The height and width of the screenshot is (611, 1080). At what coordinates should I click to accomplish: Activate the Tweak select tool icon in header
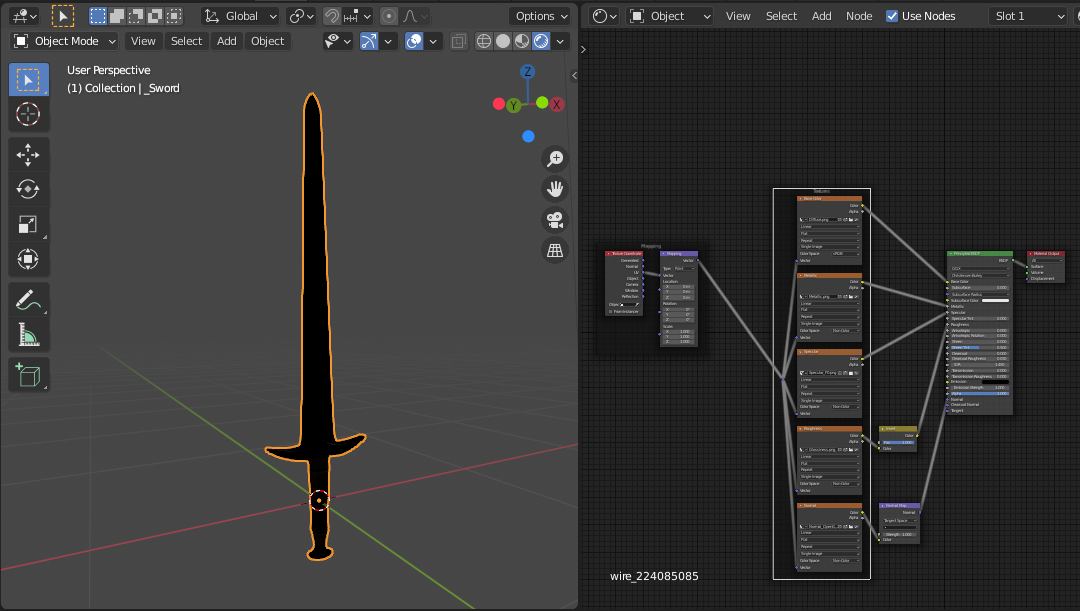click(63, 16)
